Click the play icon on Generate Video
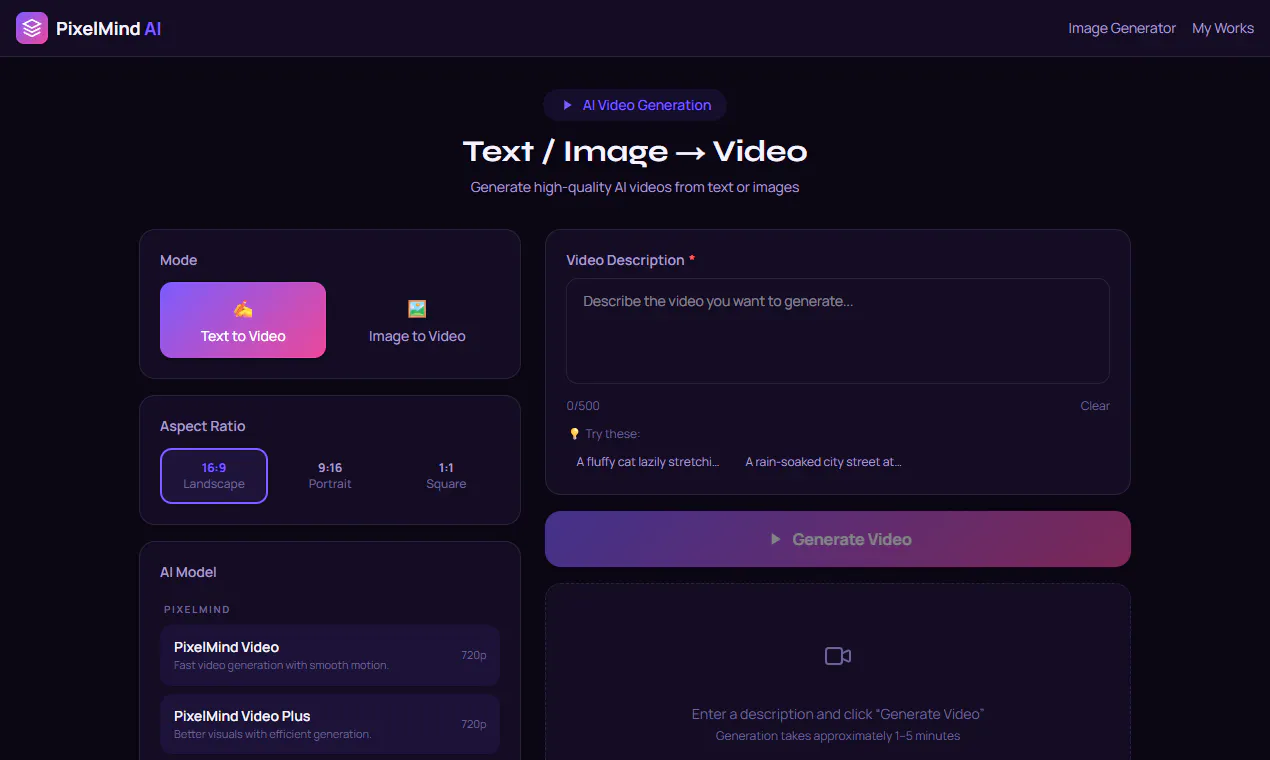The height and width of the screenshot is (760, 1270). click(x=775, y=539)
